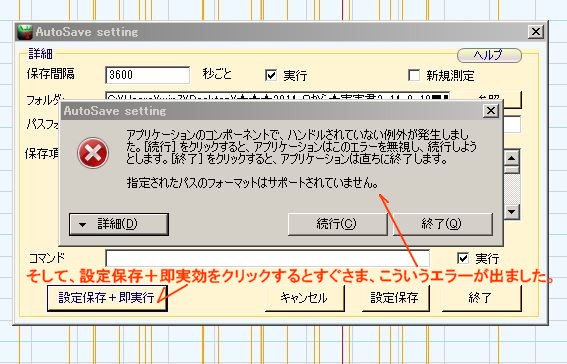Image resolution: width=567 pixels, height=364 pixels.
Task: Click the red error icon in dialog
Action: tap(93, 153)
